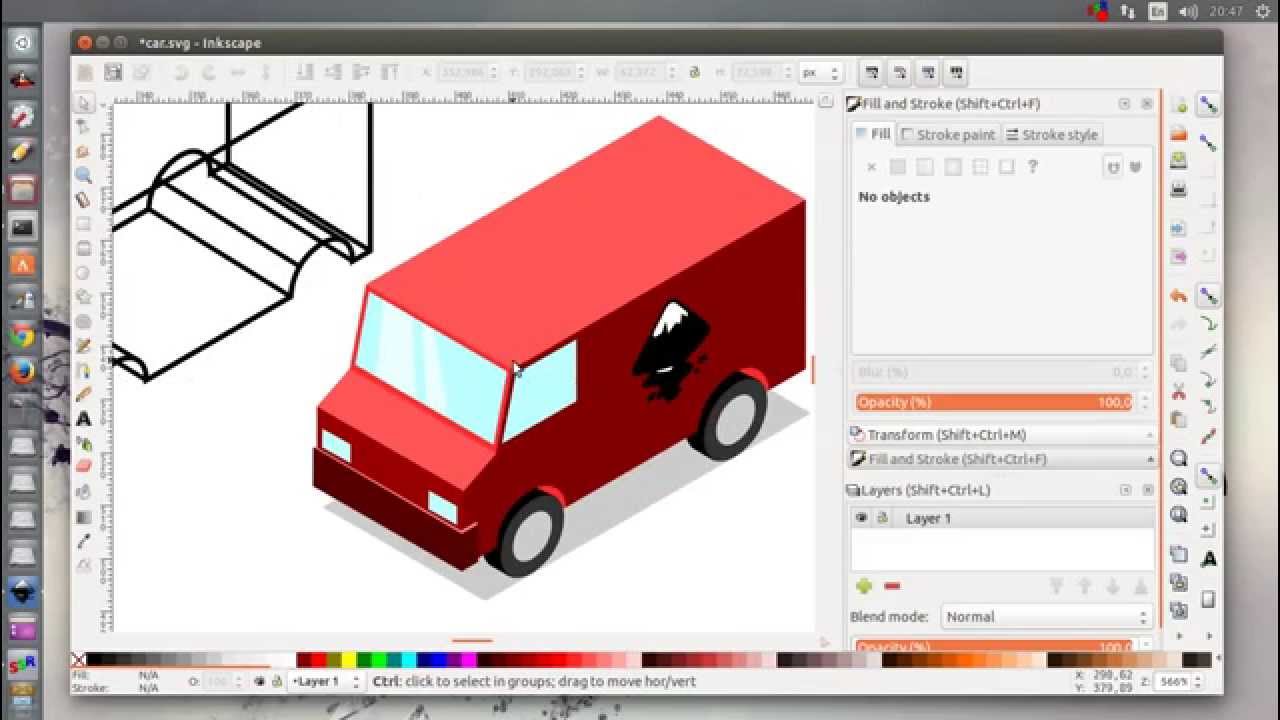
Task: Add a new layer with plus icon
Action: 864,586
